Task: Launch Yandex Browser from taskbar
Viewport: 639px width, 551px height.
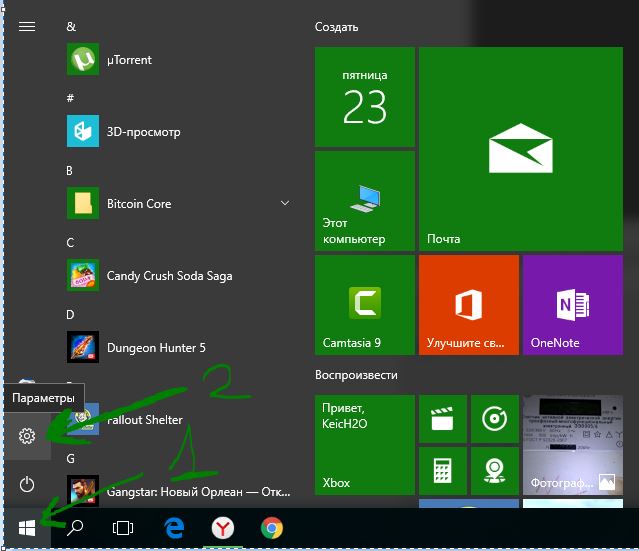Action: tap(223, 528)
